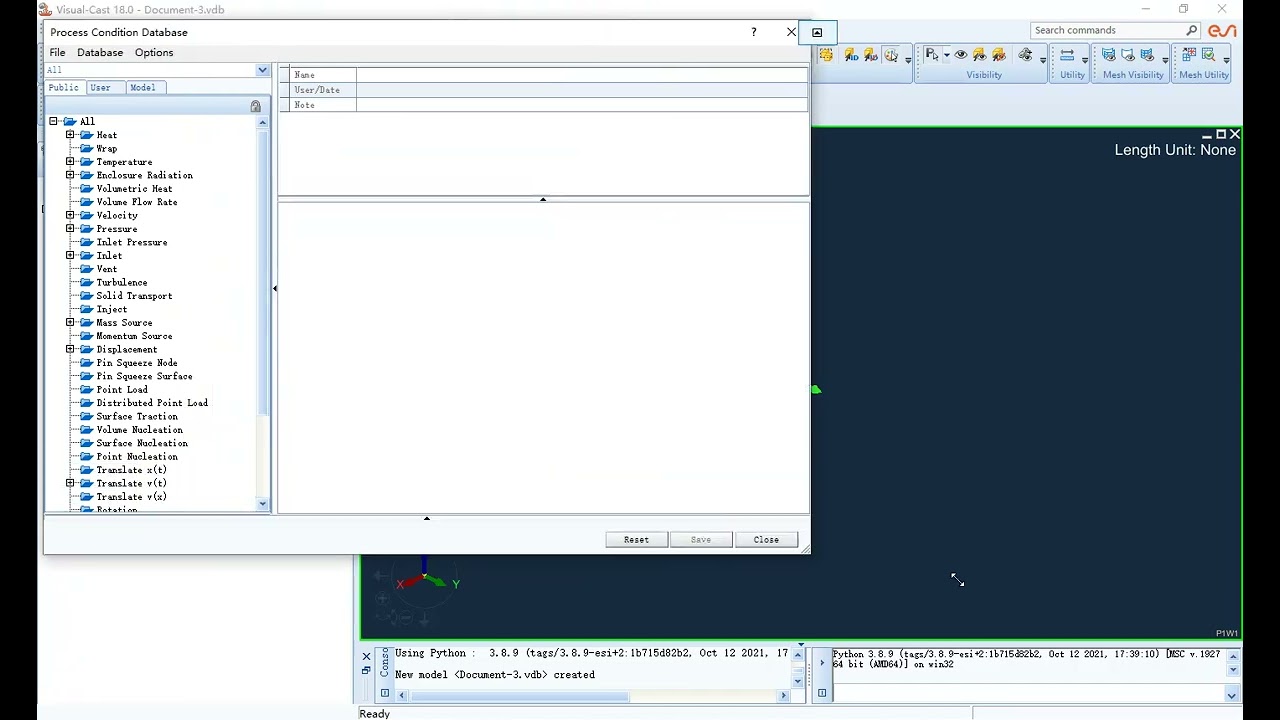Open the Utility group overflow dropdown

[1085, 60]
